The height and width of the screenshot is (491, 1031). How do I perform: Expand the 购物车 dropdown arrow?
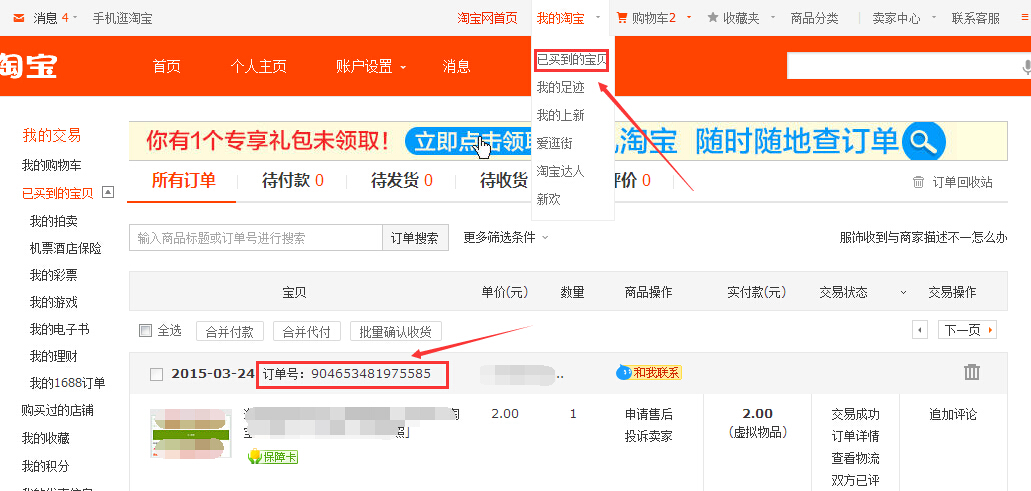pos(689,17)
